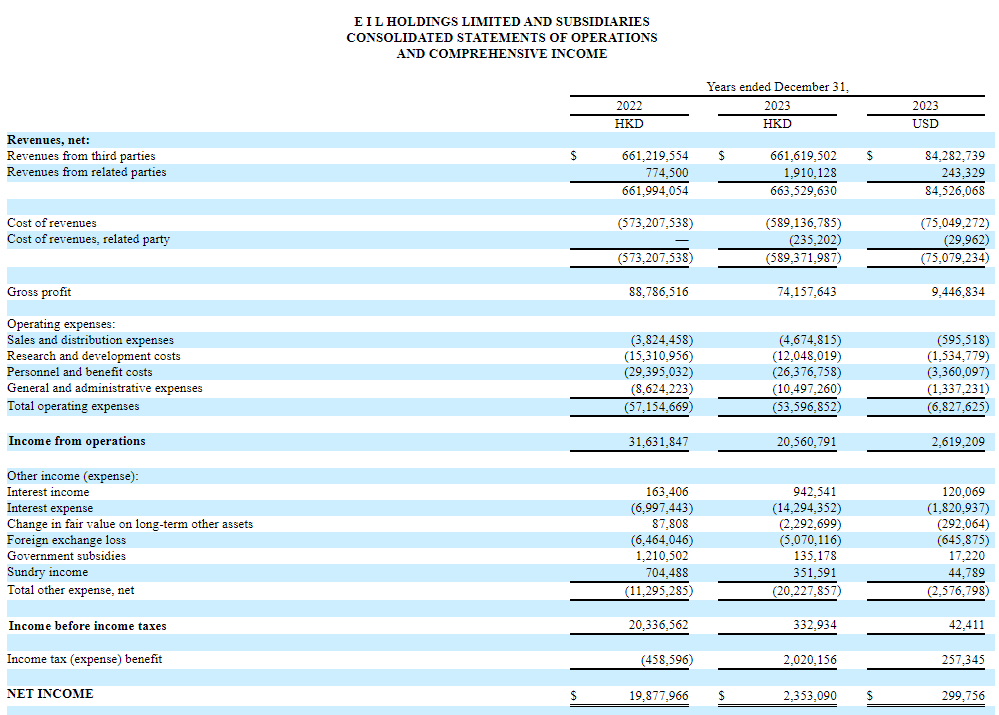Click the total (53,596,852)
The image size is (999, 715).
(x=807, y=407)
